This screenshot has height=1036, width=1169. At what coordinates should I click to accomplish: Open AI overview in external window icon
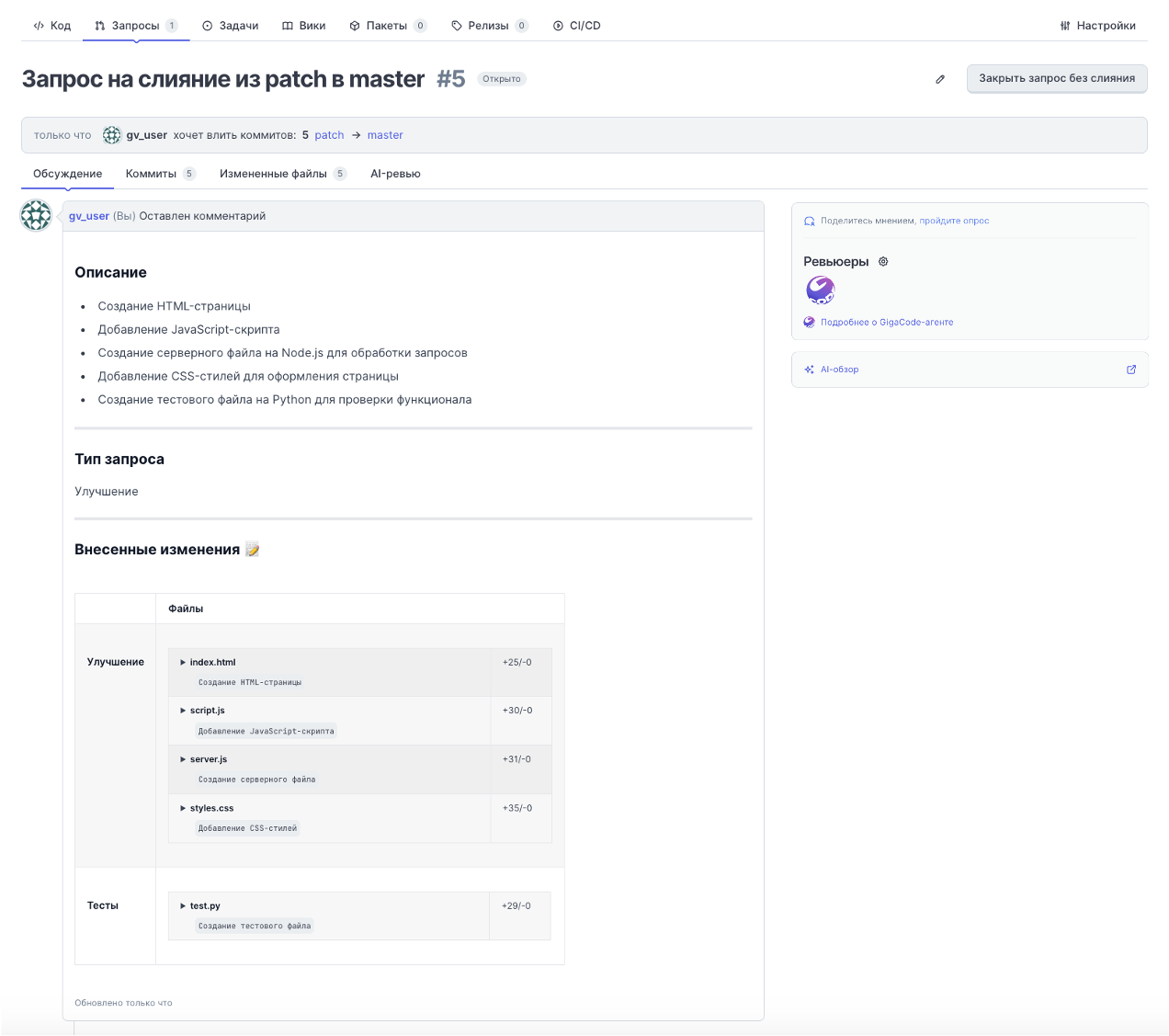click(x=1131, y=370)
